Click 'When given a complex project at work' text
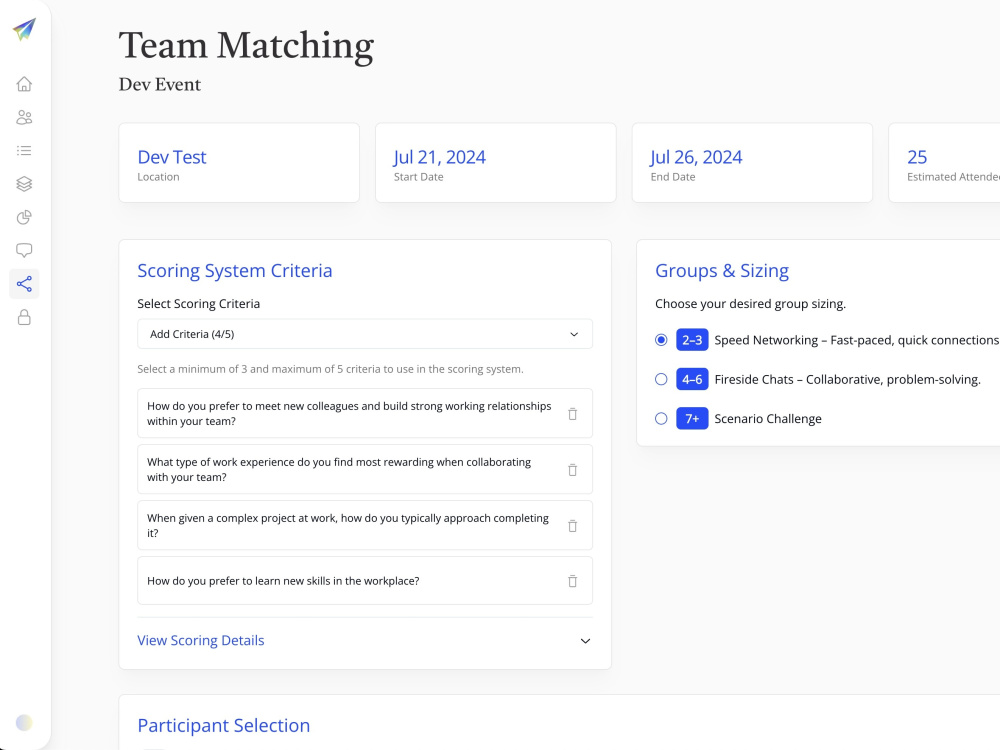Image resolution: width=1000 pixels, height=750 pixels. [x=348, y=526]
